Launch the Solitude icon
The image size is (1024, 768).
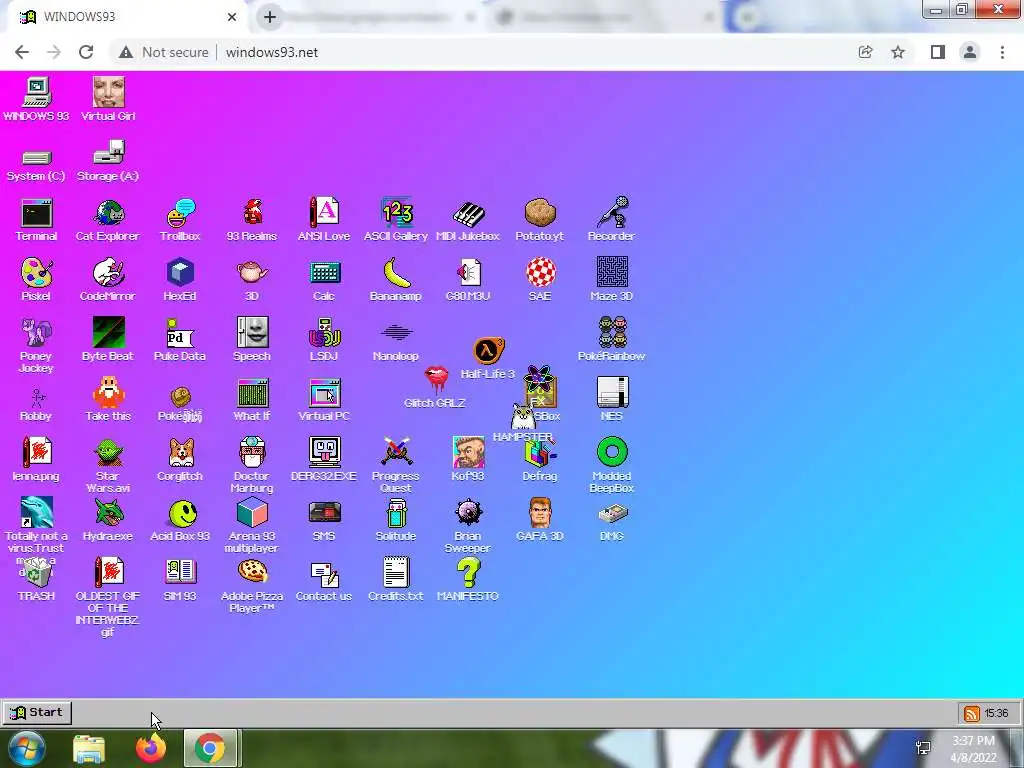(x=396, y=513)
